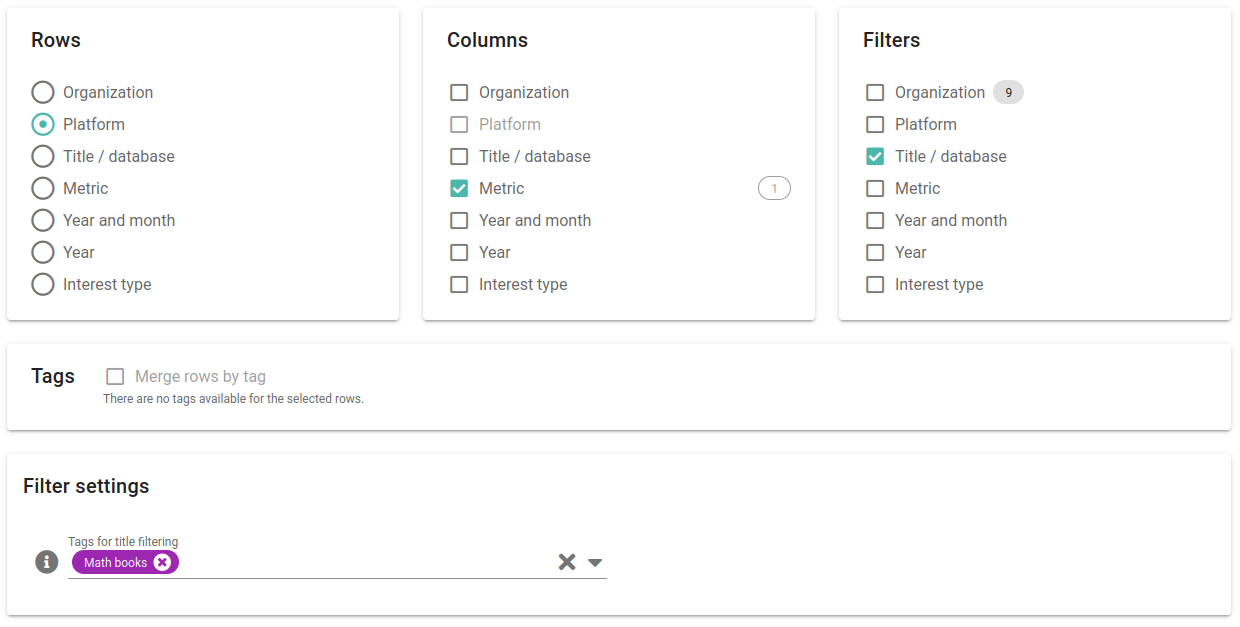Remove the Math books tag via its X icon
Screen dimensions: 1240x627
(x=163, y=561)
